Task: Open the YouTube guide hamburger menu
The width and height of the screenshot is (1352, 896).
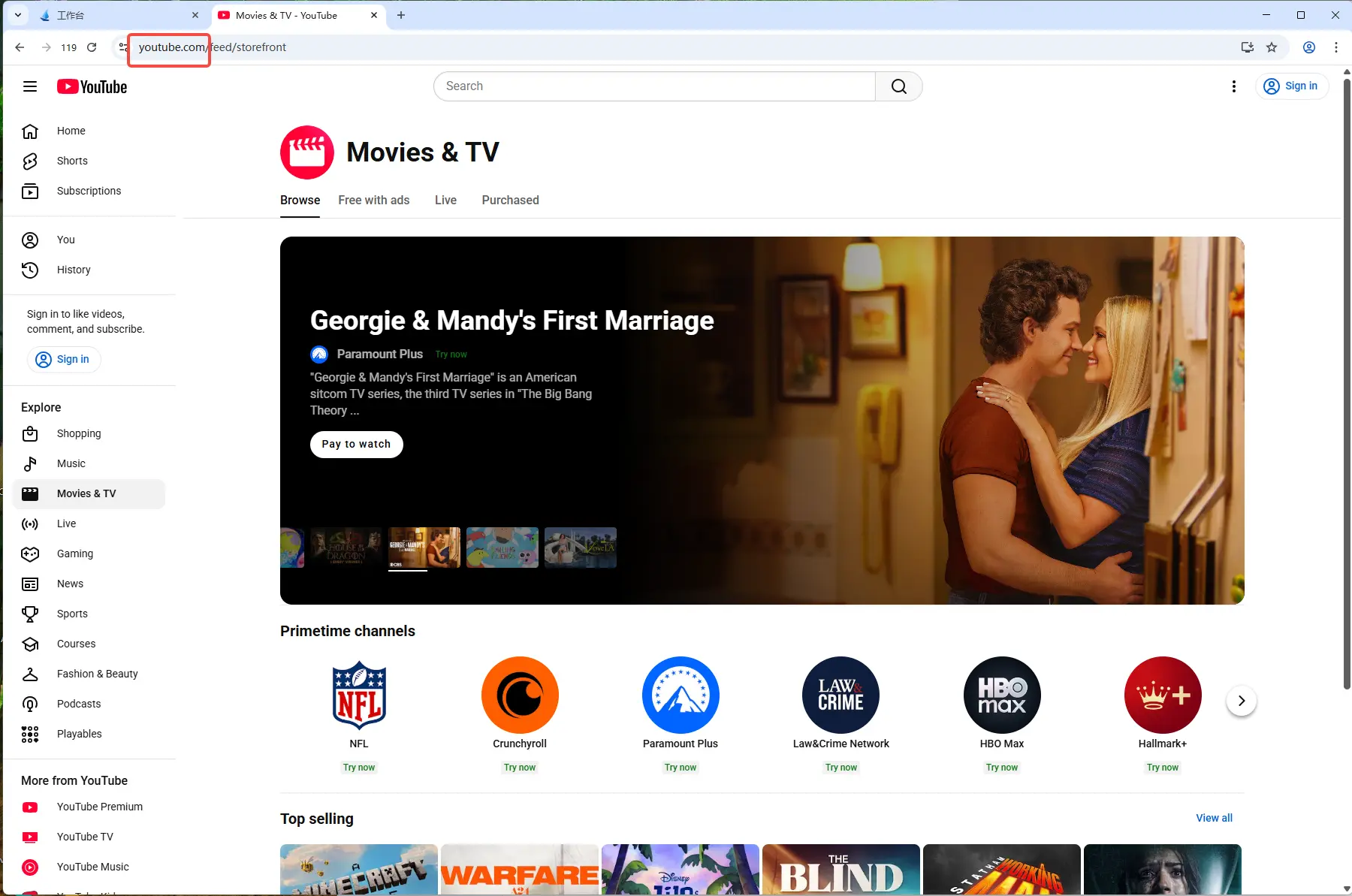Action: (x=30, y=86)
